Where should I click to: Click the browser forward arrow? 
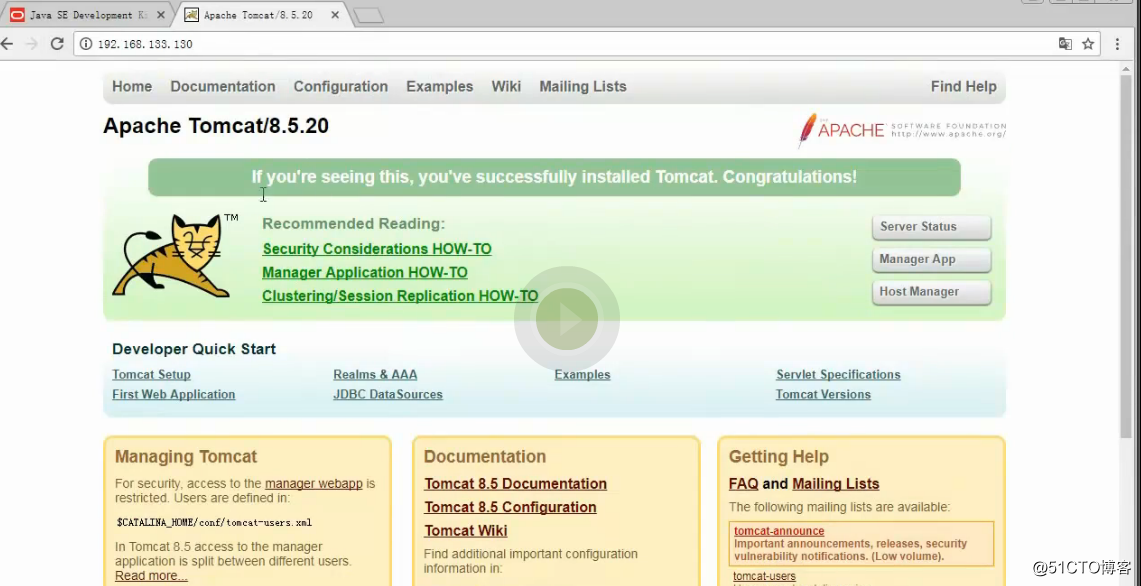31,44
